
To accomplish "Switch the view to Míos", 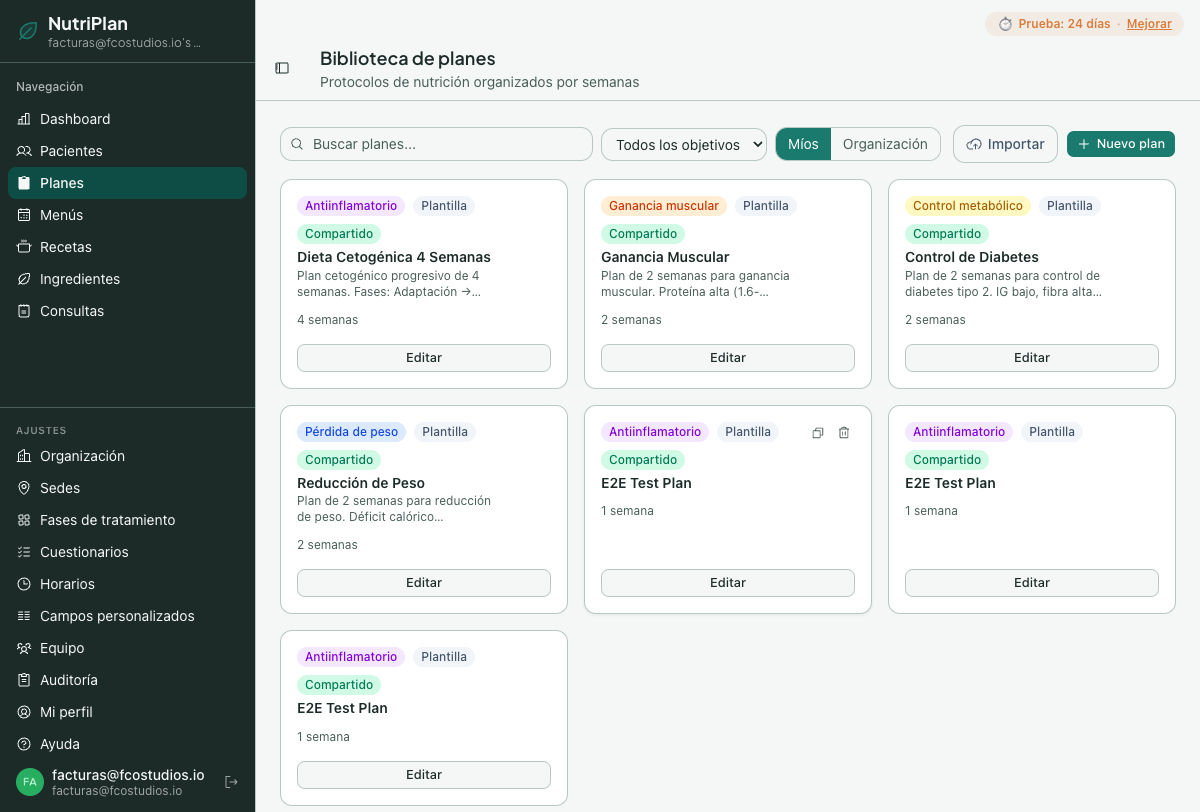I will point(803,144).
